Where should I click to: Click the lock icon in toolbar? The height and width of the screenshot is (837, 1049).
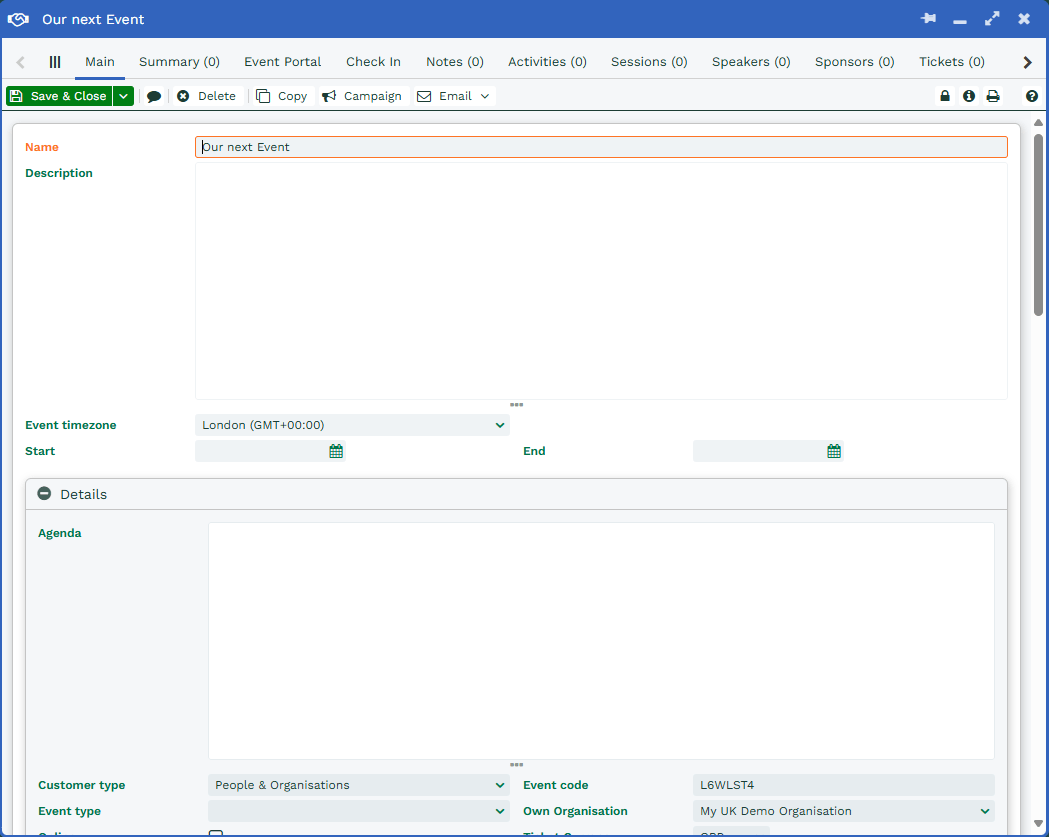click(945, 96)
